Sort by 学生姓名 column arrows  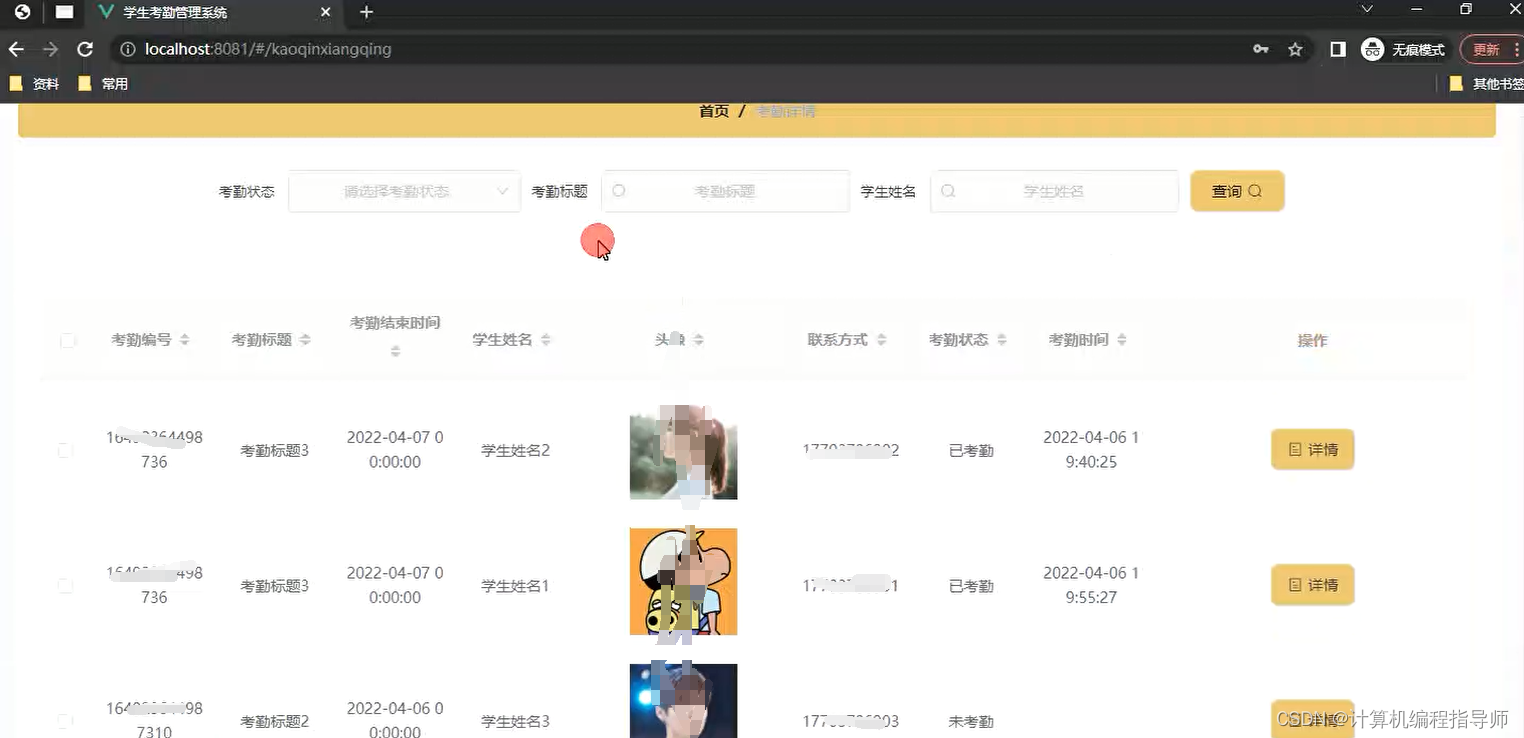click(546, 340)
